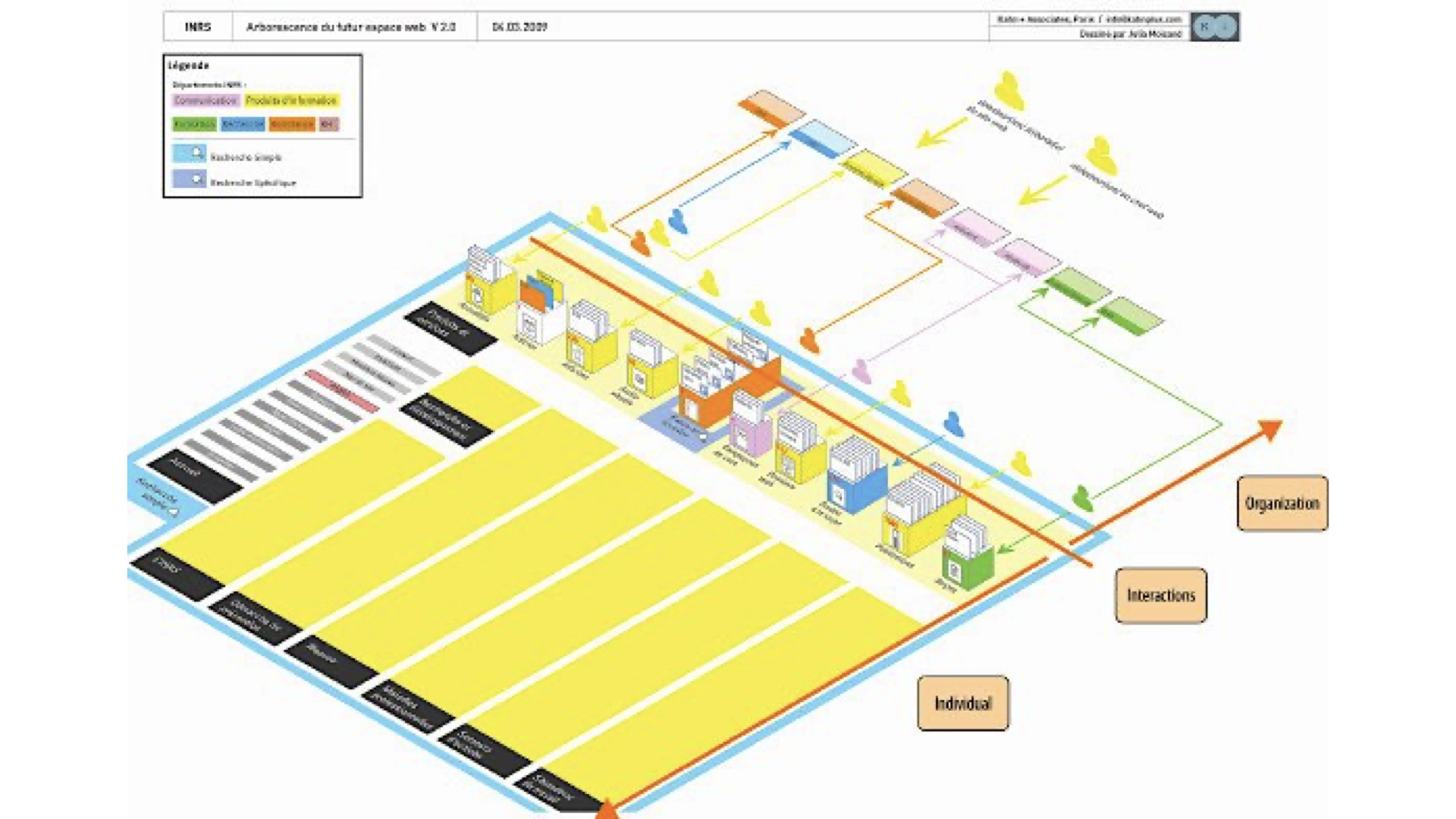Click the yellow person icon at top right
Screen dimensions: 1456x819
[x=1009, y=91]
